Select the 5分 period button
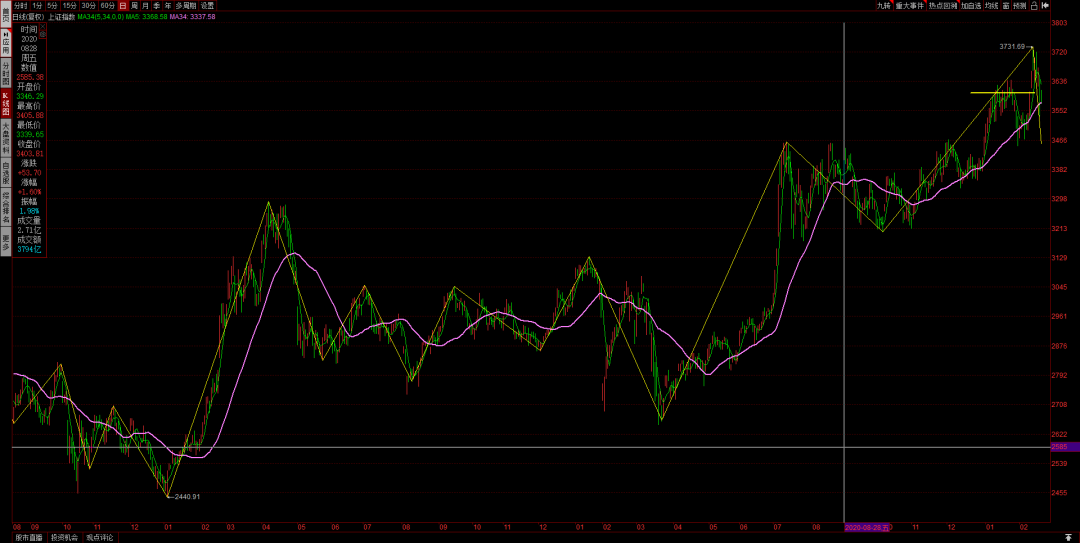 (x=52, y=6)
